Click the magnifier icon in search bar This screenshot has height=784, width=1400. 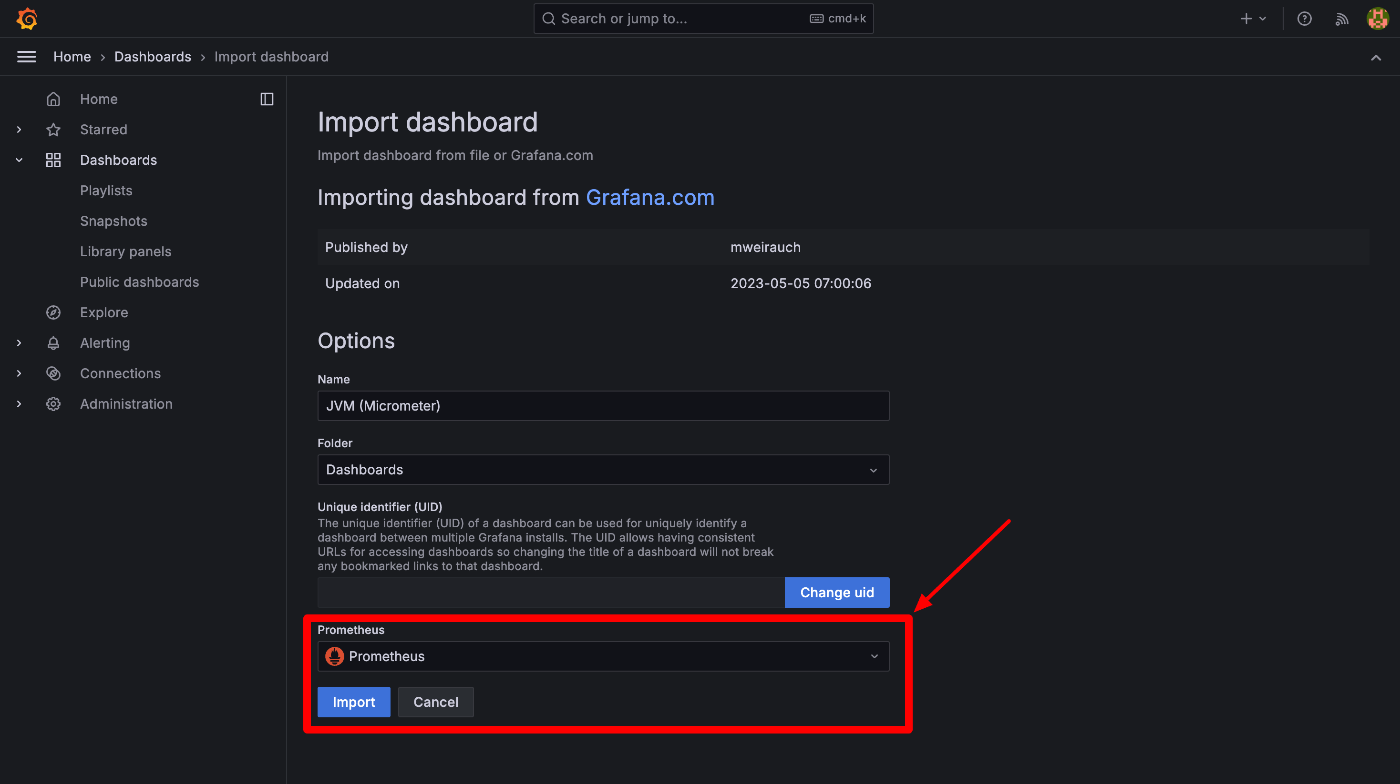click(549, 19)
